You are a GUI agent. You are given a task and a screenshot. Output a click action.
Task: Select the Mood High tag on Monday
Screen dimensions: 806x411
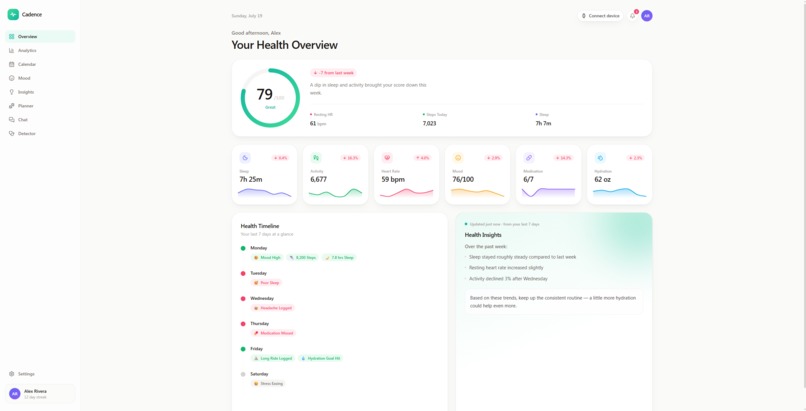267,257
